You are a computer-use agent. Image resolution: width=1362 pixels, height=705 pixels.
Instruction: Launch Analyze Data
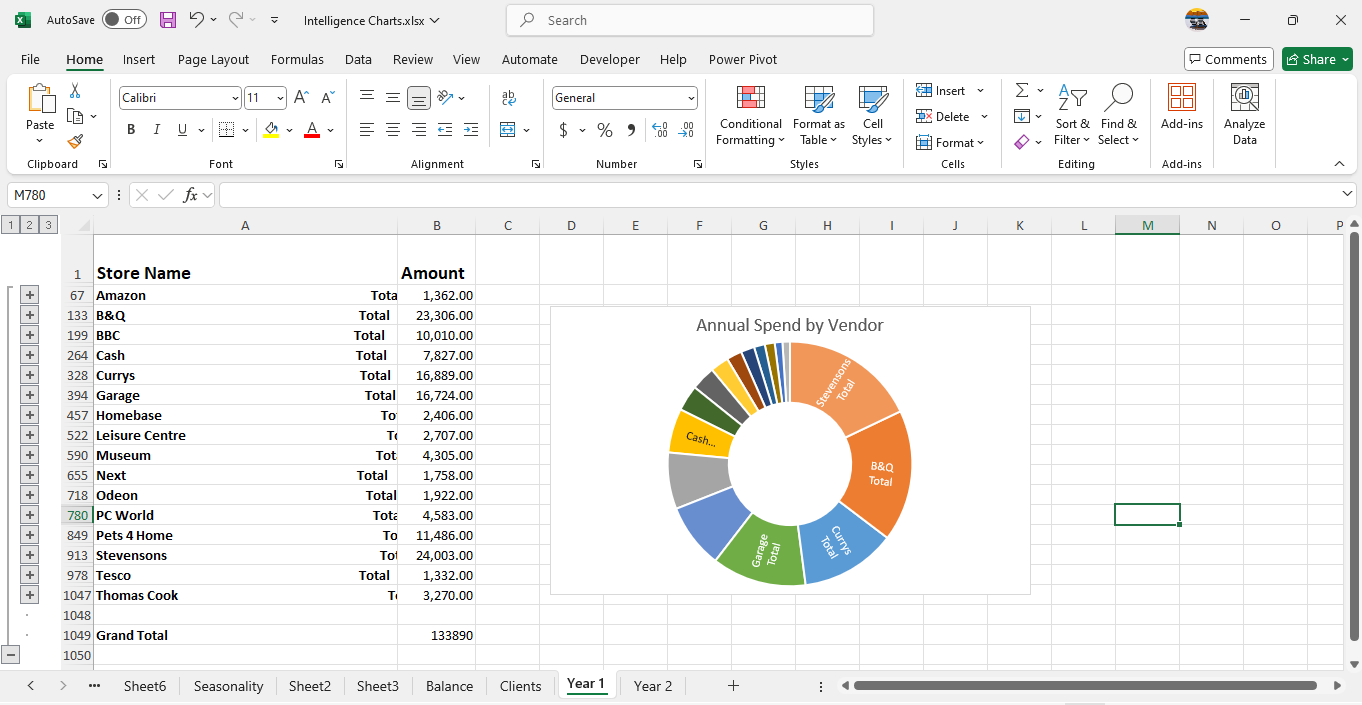[x=1245, y=116]
